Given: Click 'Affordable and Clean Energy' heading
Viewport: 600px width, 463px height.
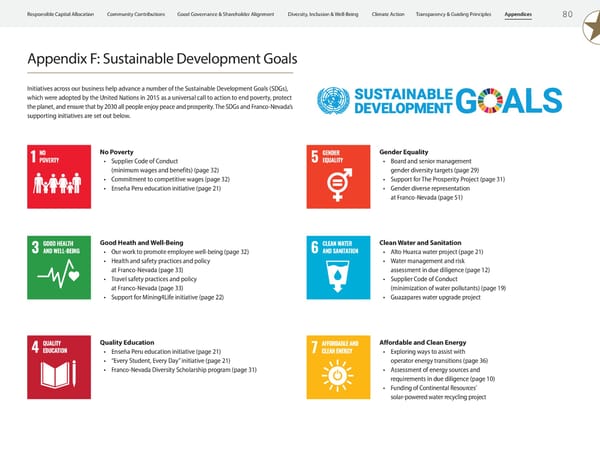Looking at the screenshot, I should point(422,342).
